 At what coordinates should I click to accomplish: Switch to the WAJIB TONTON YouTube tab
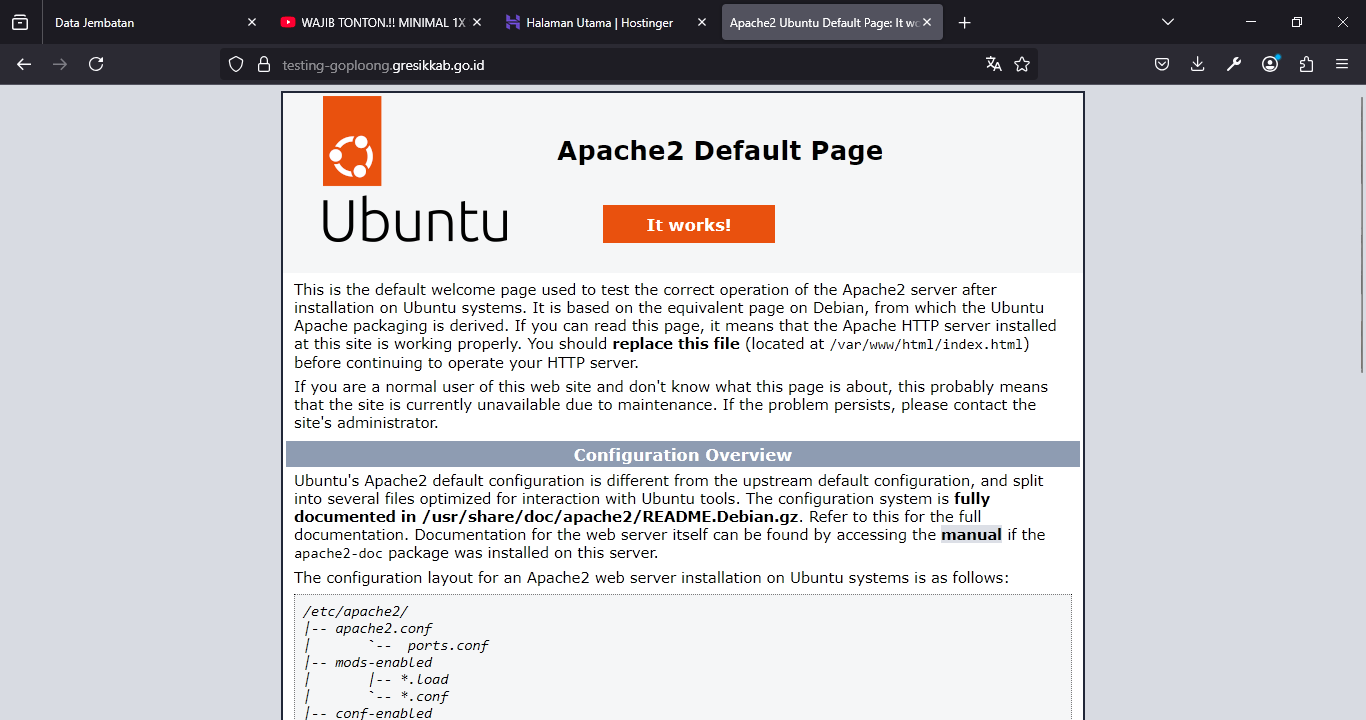pyautogui.click(x=381, y=22)
